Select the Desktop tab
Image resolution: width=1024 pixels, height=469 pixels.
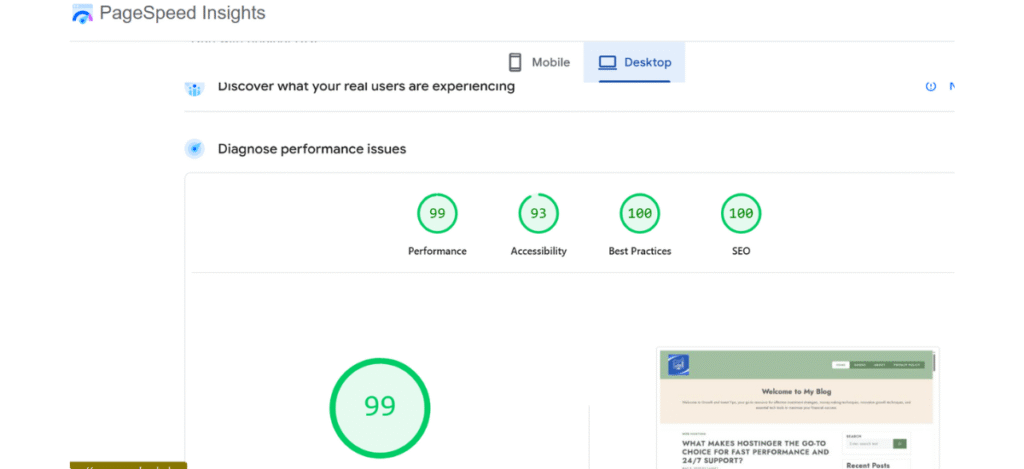(634, 62)
